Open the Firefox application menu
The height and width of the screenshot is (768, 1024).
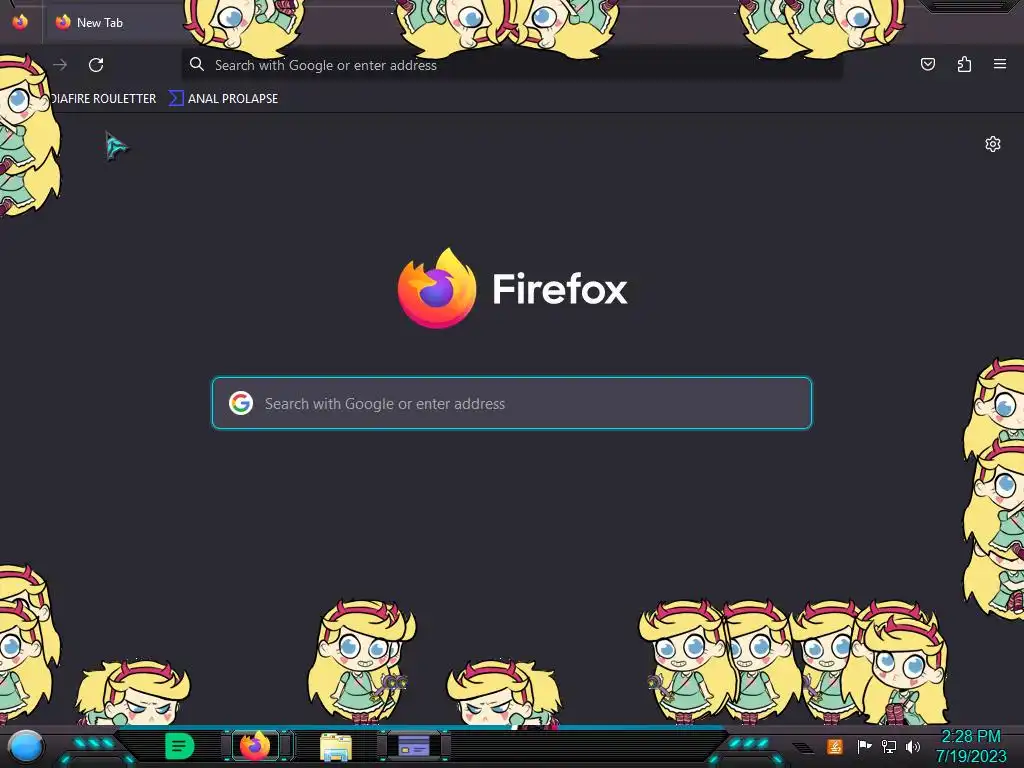click(x=1000, y=64)
